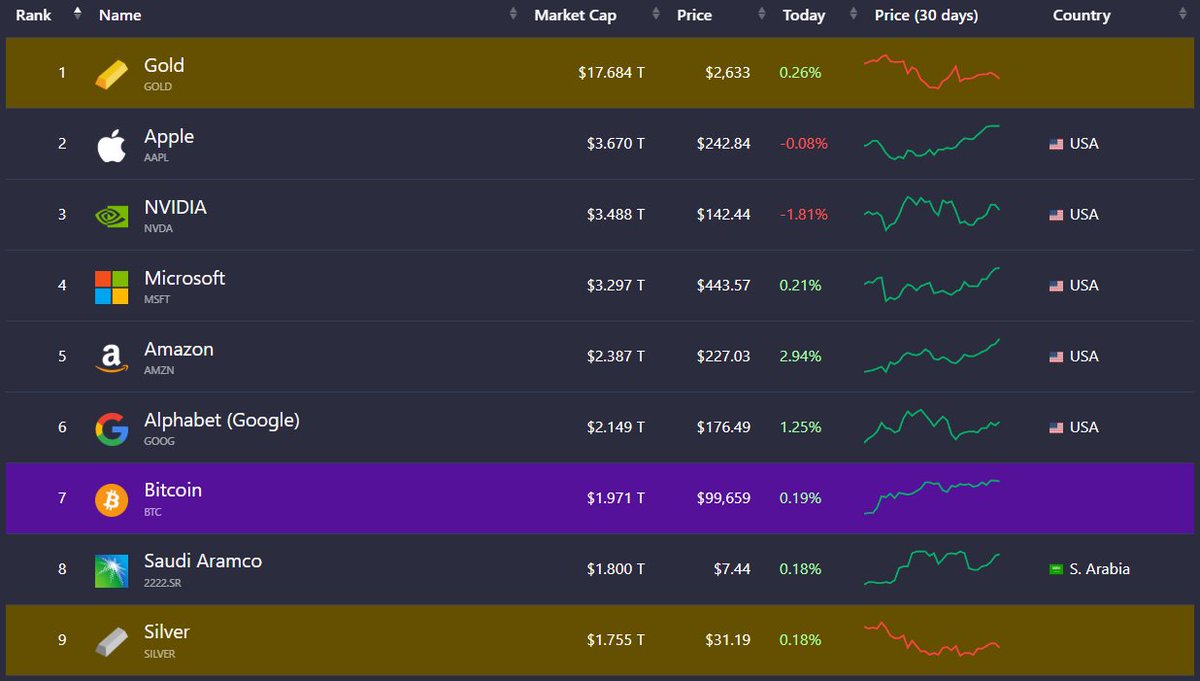The height and width of the screenshot is (681, 1200).
Task: Click the Silver bar icon
Action: click(111, 642)
